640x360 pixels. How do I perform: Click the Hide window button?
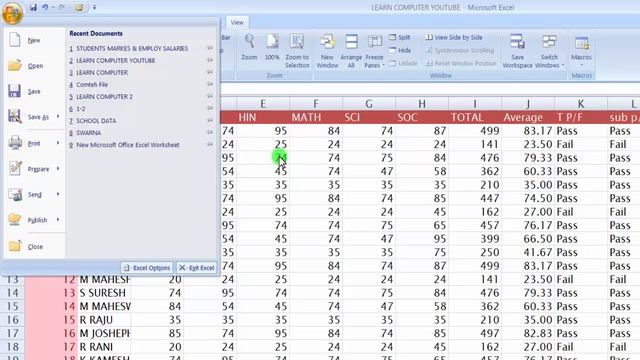click(400, 51)
